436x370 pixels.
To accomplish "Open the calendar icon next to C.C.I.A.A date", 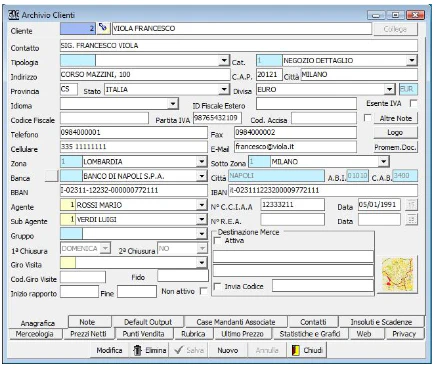I will [411, 205].
